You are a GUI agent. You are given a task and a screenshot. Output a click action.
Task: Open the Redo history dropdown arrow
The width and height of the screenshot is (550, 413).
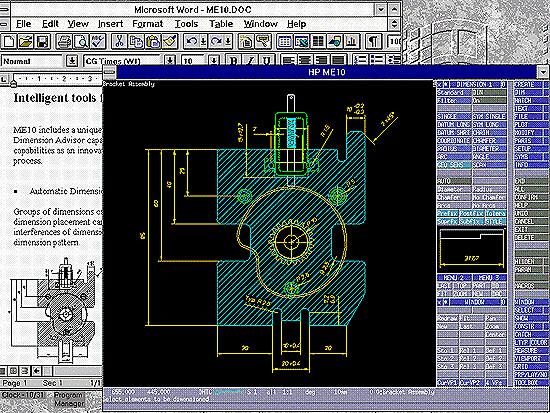coord(228,42)
